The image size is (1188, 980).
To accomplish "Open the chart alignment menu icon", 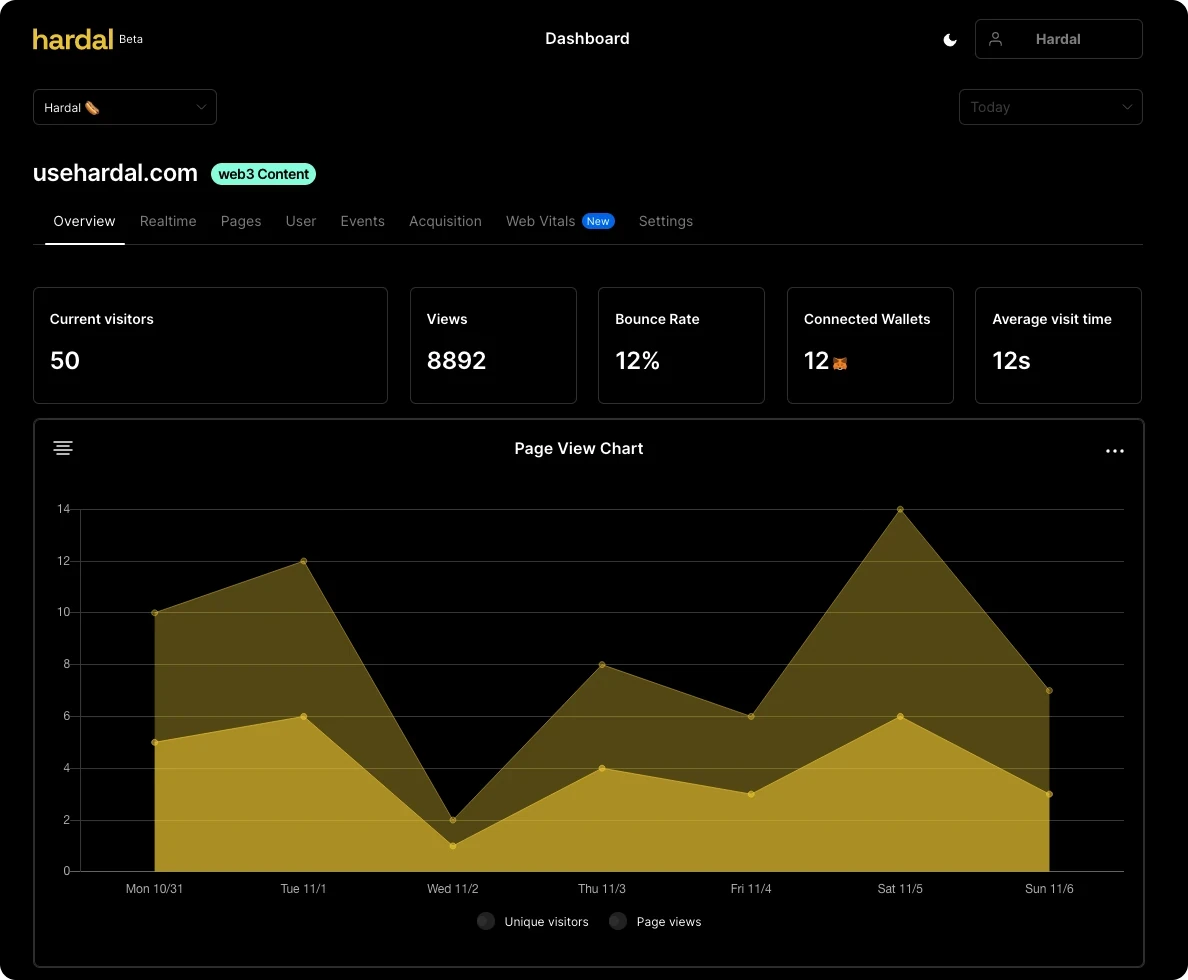I will coord(63,448).
